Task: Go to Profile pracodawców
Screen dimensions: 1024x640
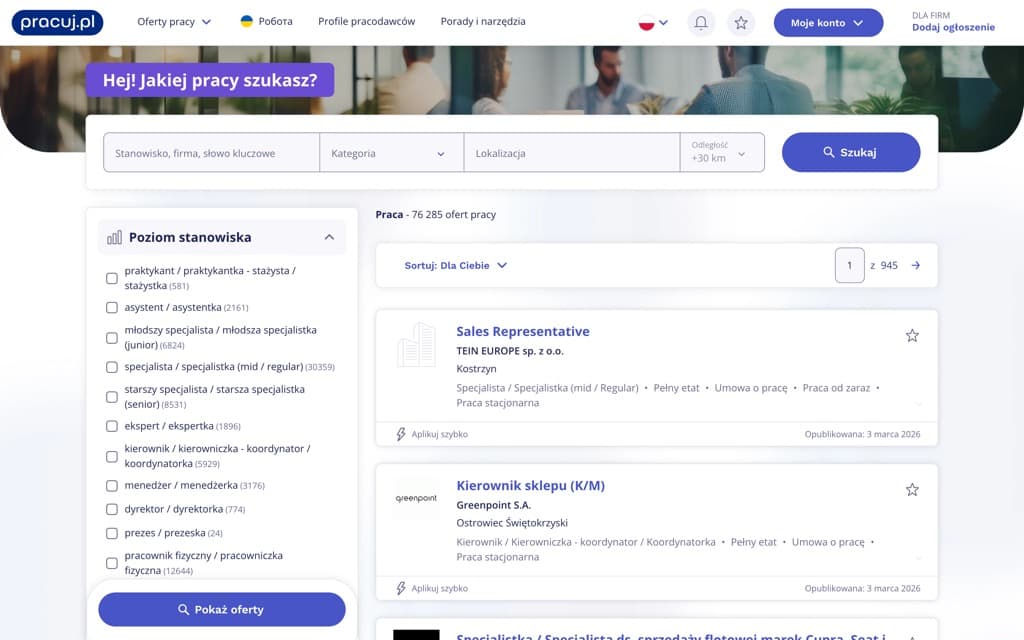Action: [366, 21]
